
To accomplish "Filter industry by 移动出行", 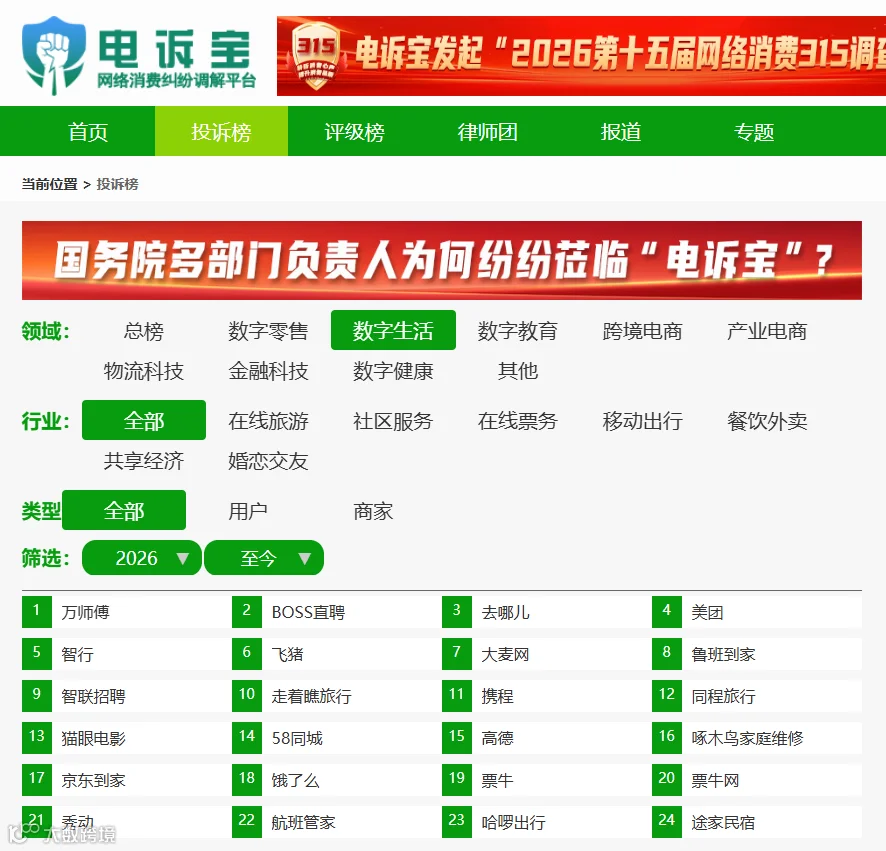I will click(x=642, y=421).
